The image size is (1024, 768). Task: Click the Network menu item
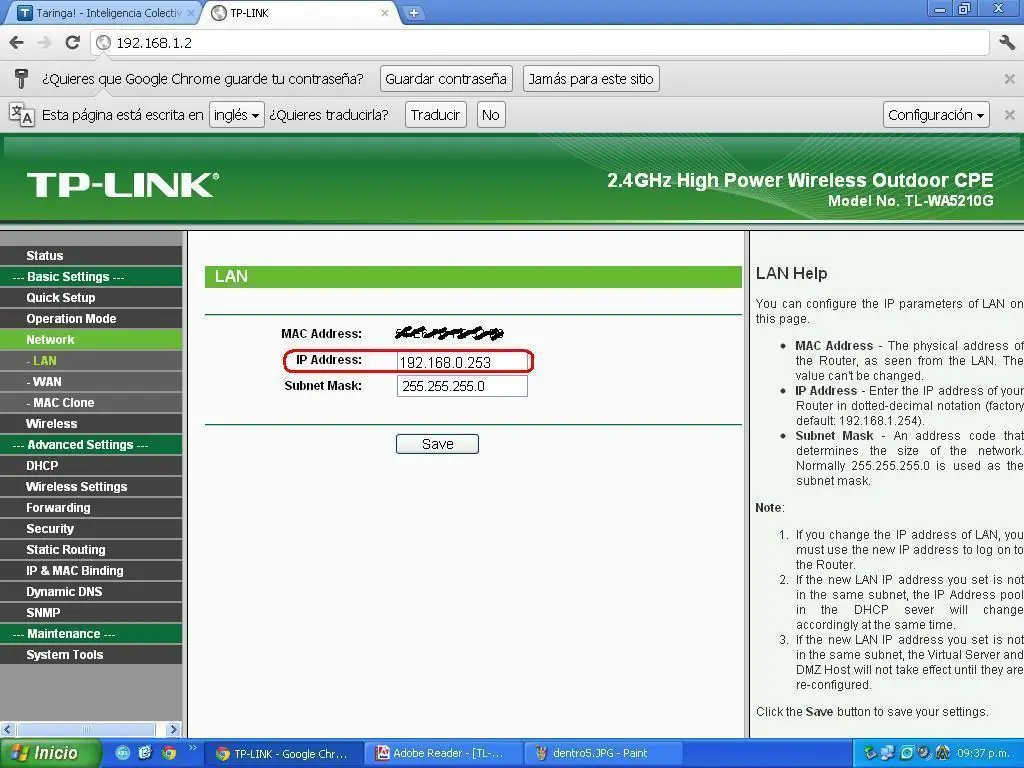91,340
